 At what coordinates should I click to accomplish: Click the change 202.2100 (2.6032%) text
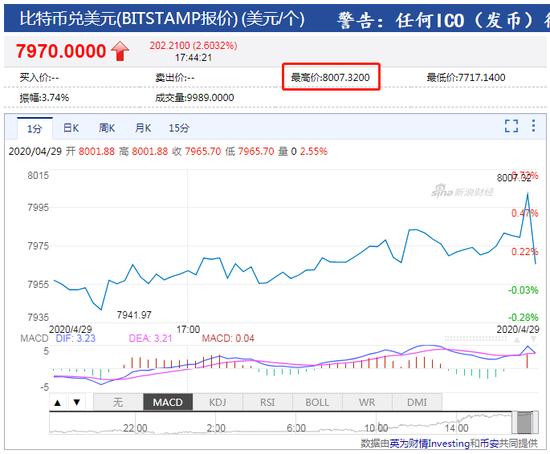point(194,46)
